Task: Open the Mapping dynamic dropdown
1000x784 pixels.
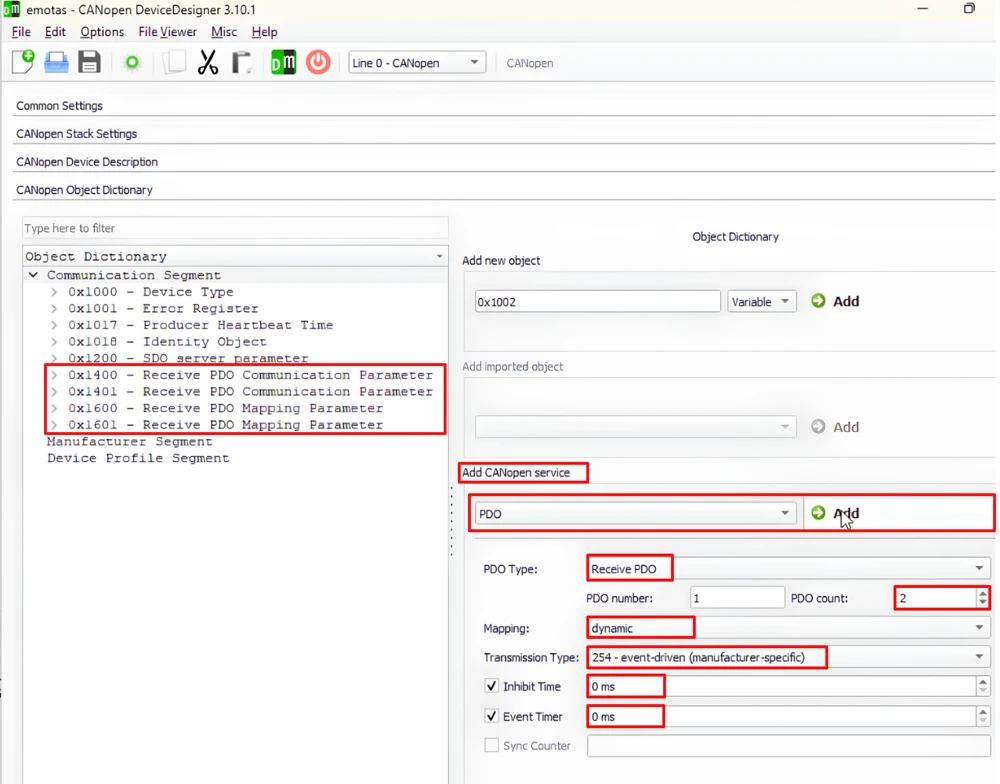Action: [788, 628]
